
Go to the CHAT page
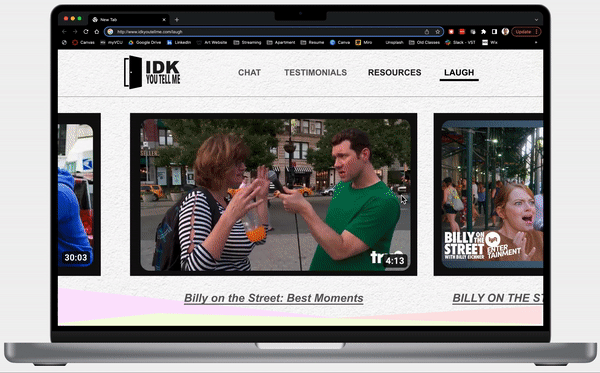[249, 72]
